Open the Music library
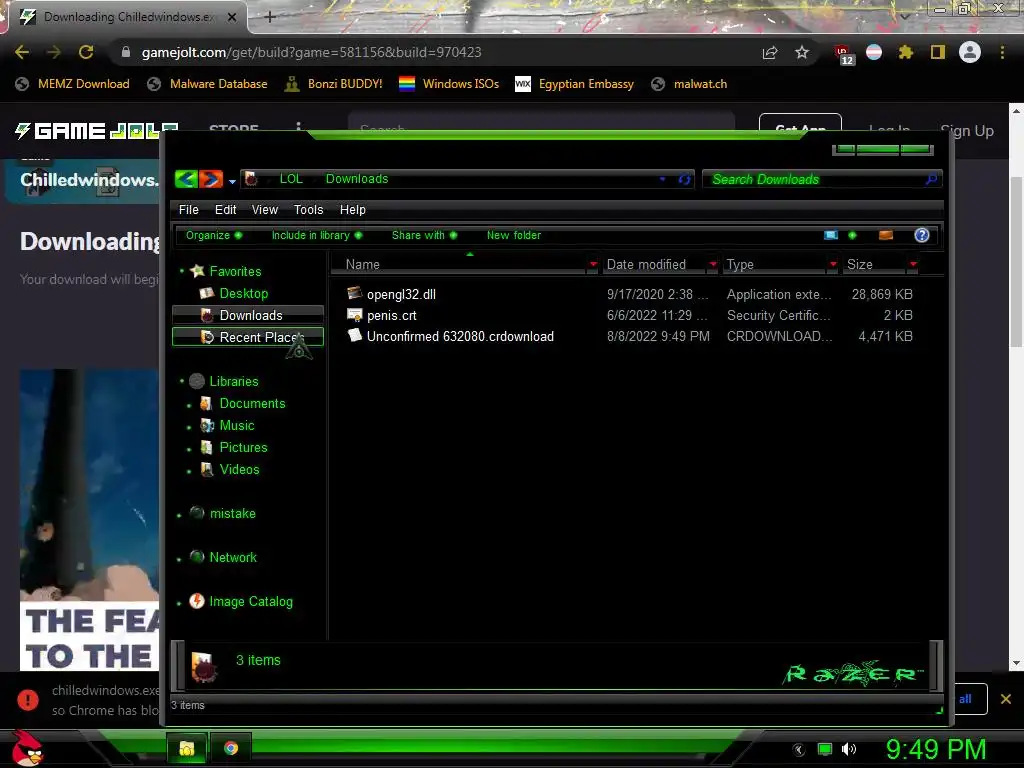 (236, 426)
